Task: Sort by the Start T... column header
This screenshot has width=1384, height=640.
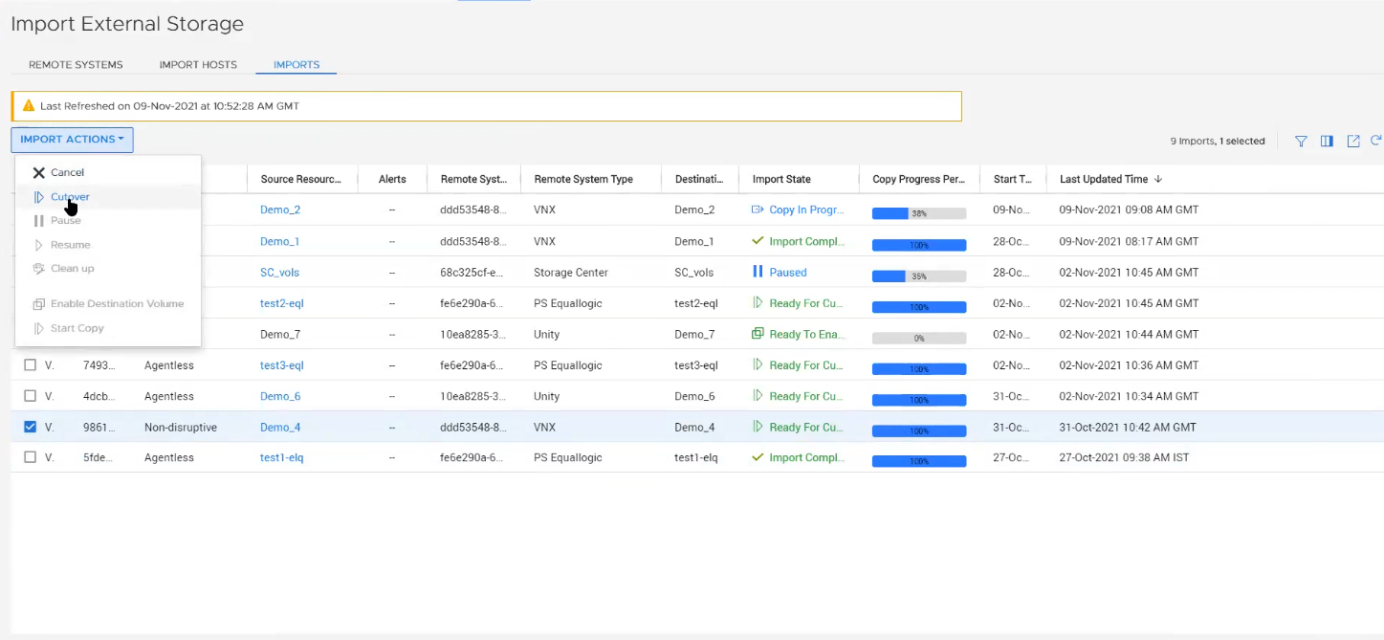Action: [x=1013, y=179]
